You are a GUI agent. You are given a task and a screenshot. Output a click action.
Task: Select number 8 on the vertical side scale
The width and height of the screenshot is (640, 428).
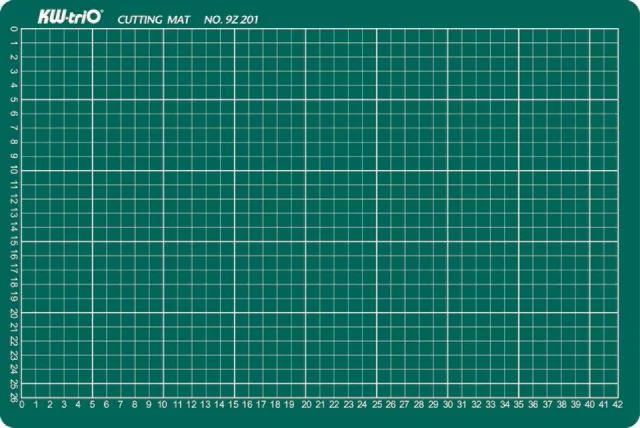click(x=14, y=142)
